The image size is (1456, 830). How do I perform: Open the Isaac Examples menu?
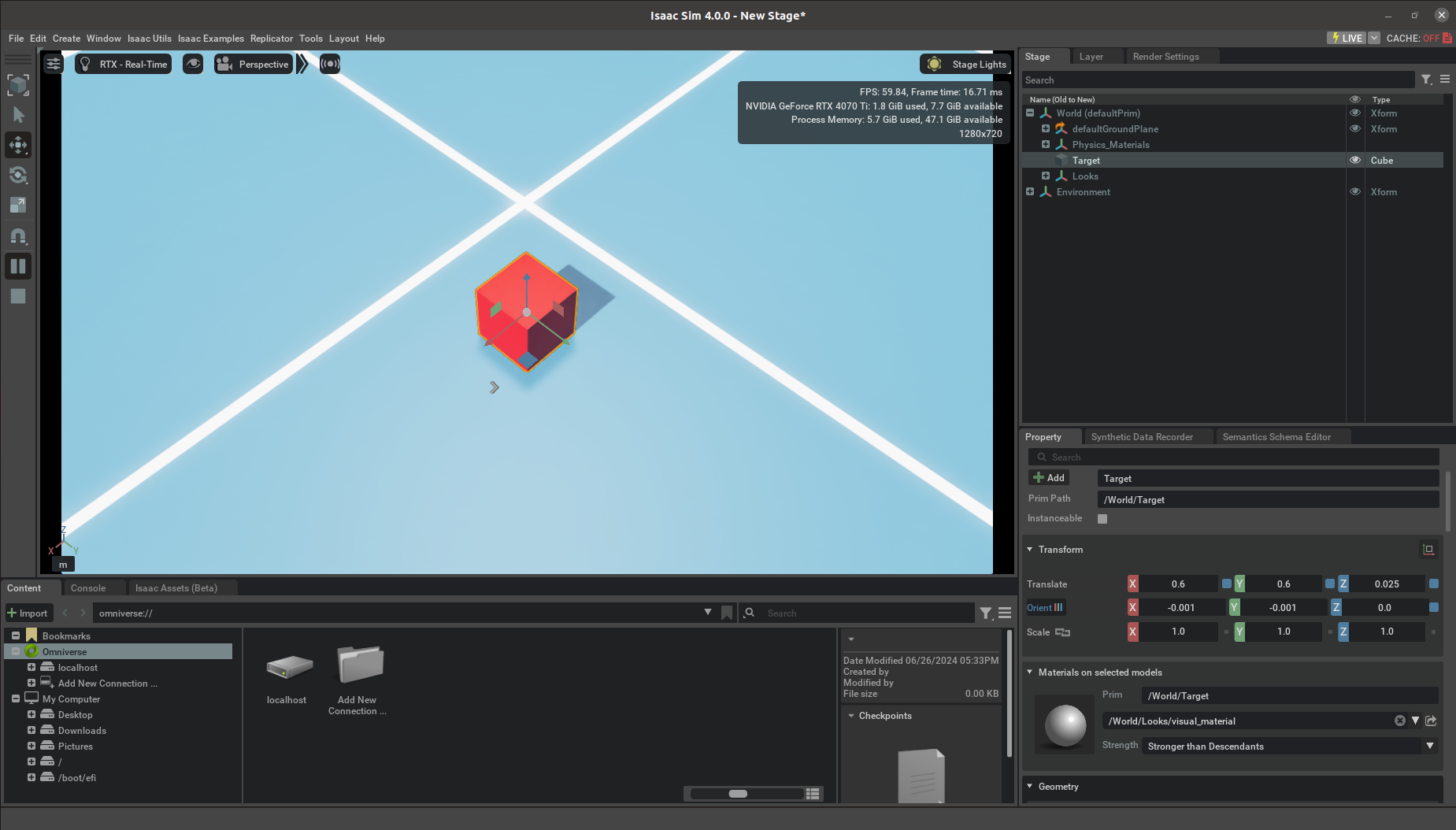click(211, 39)
